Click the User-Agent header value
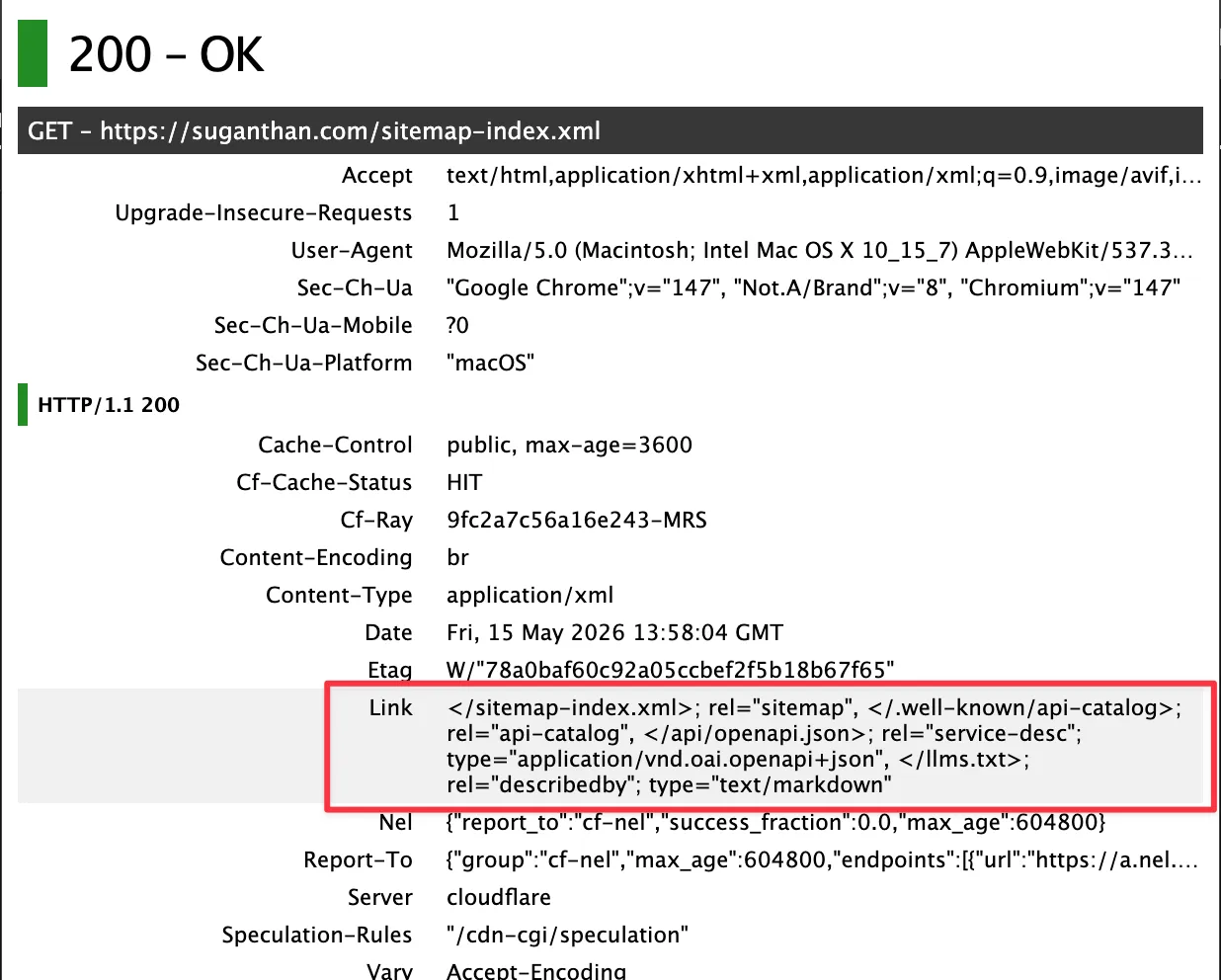 pos(820,251)
